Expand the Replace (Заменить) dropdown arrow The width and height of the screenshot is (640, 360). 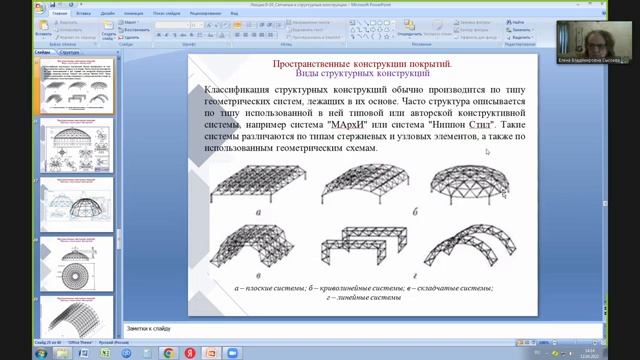point(533,30)
